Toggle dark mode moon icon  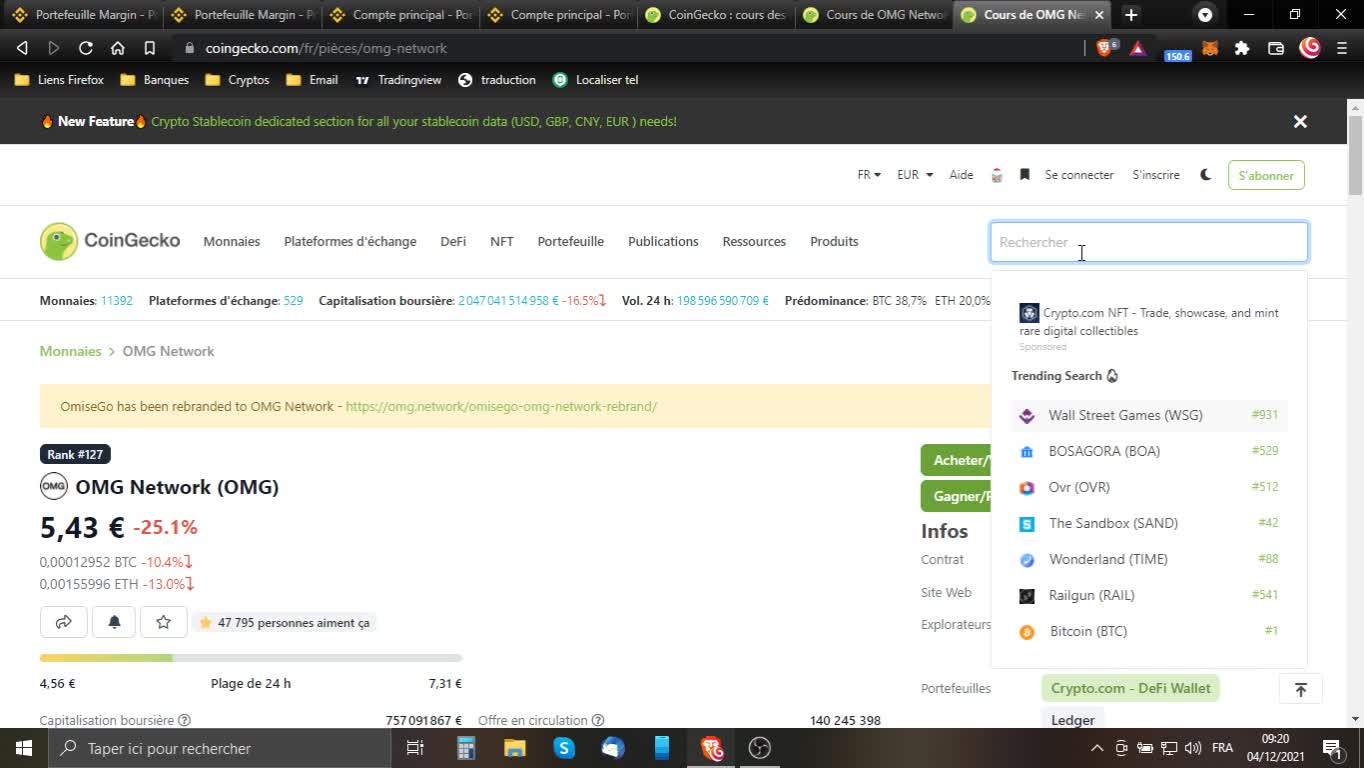[1205, 175]
